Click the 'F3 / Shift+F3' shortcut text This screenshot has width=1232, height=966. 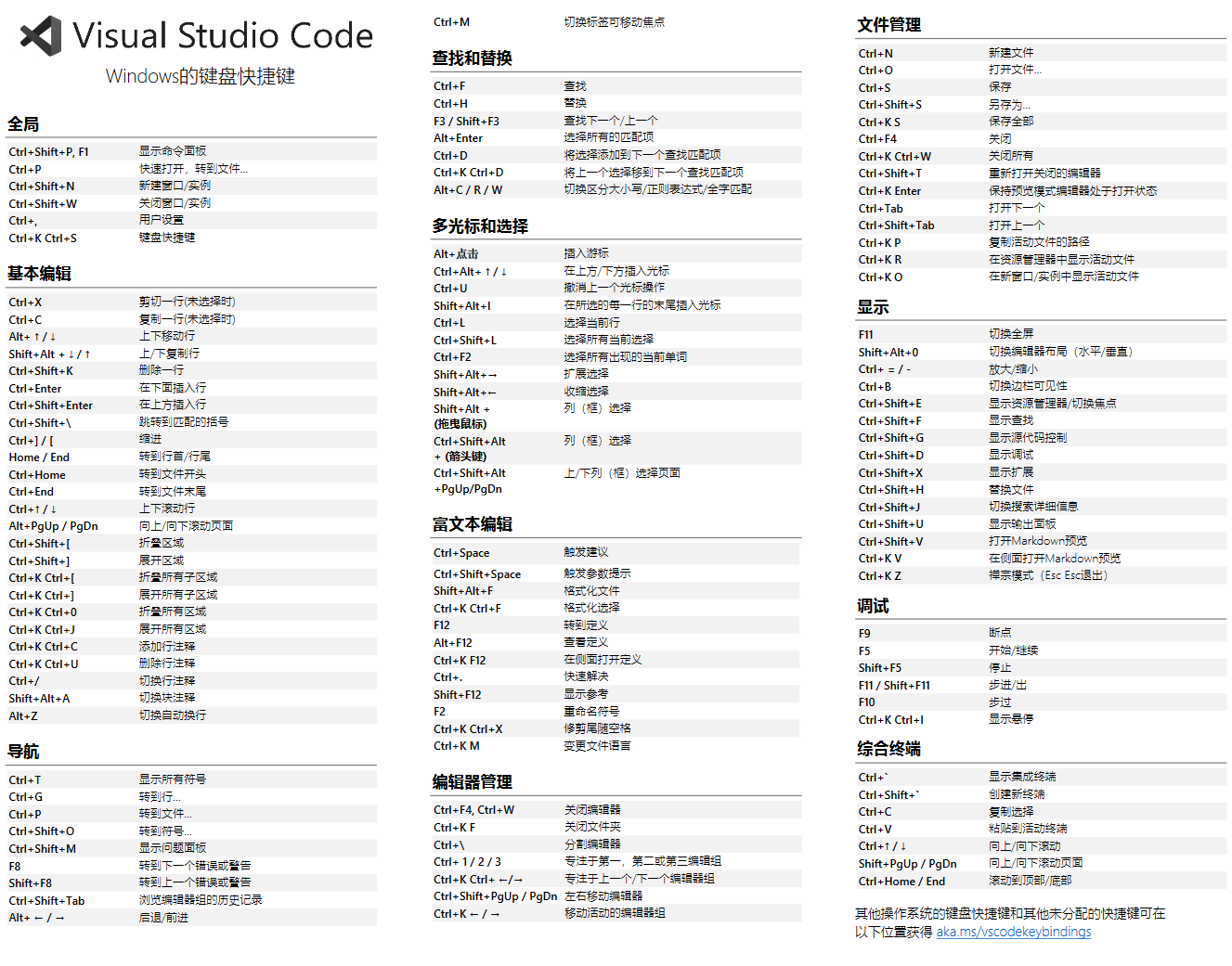pos(466,122)
